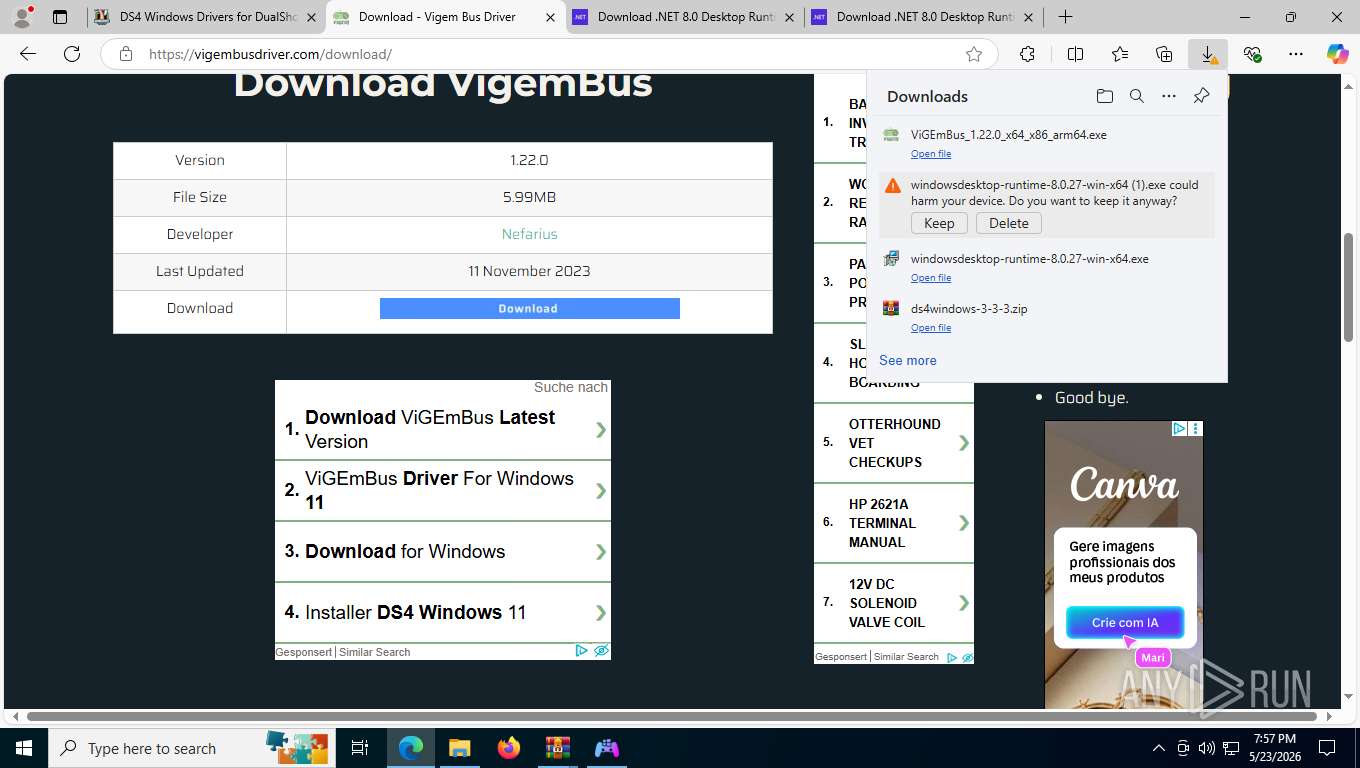Expand ViGEmBus Driver For Windows 11 arrow
The height and width of the screenshot is (768, 1360).
(x=601, y=490)
